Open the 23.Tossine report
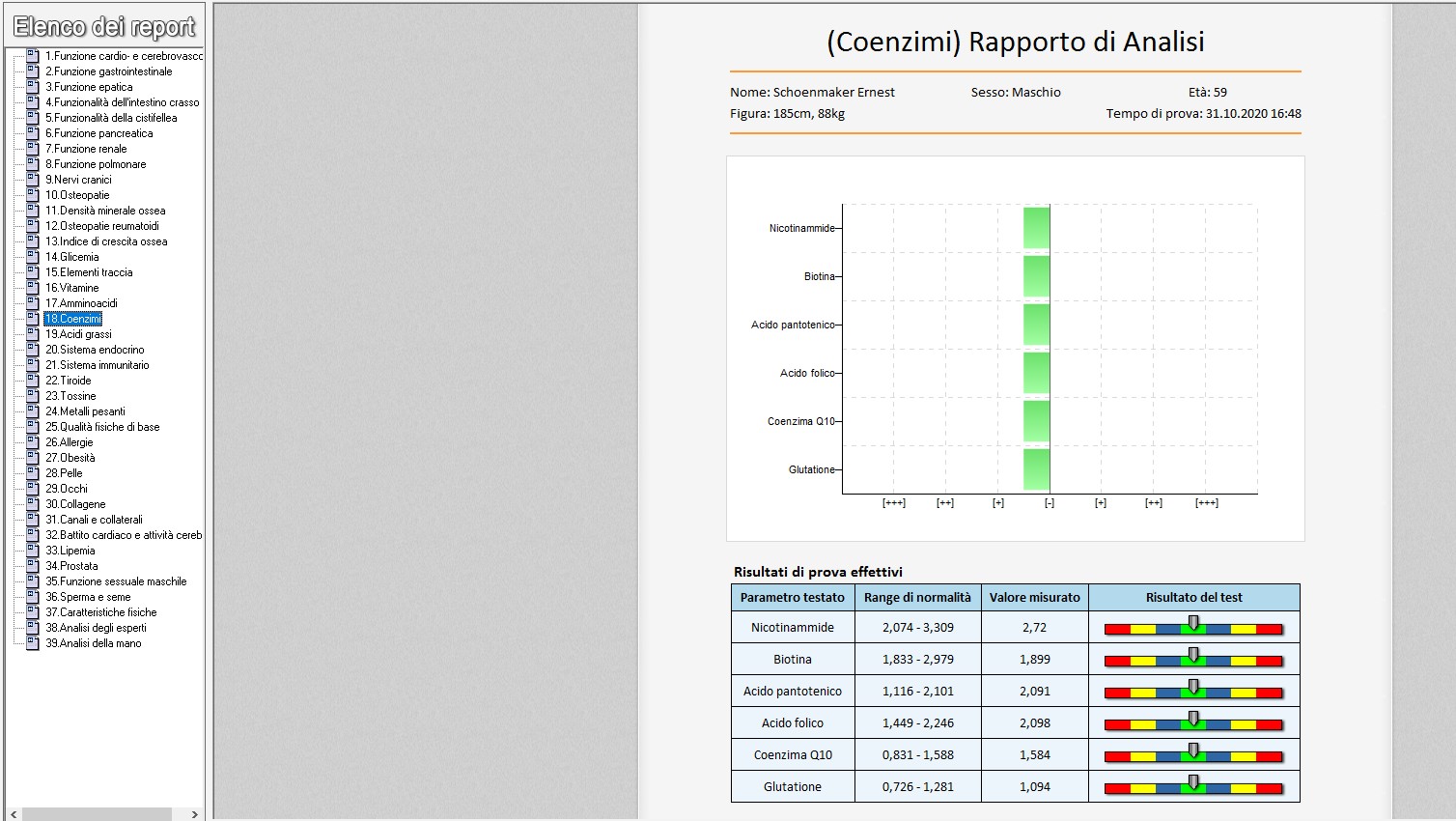 70,396
